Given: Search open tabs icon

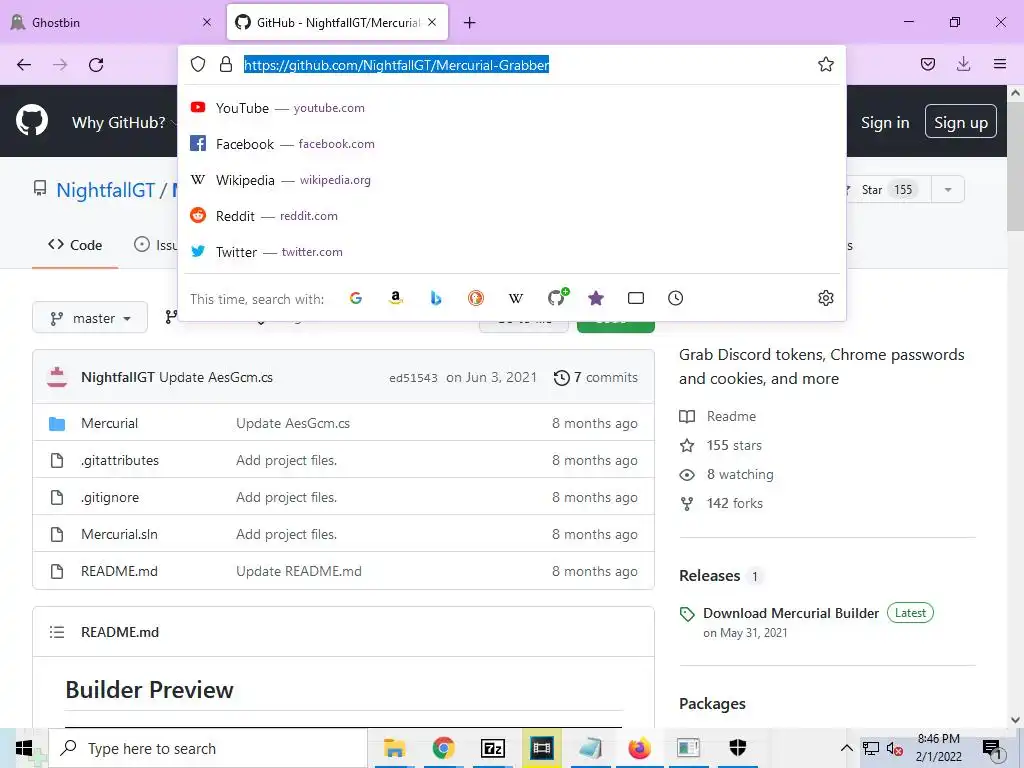Looking at the screenshot, I should [x=635, y=298].
